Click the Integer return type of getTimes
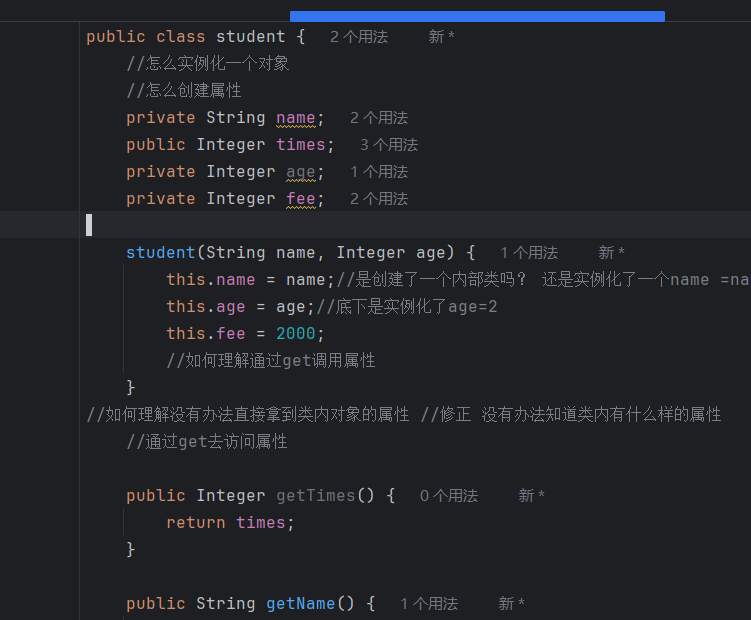The image size is (751, 620). point(231,496)
